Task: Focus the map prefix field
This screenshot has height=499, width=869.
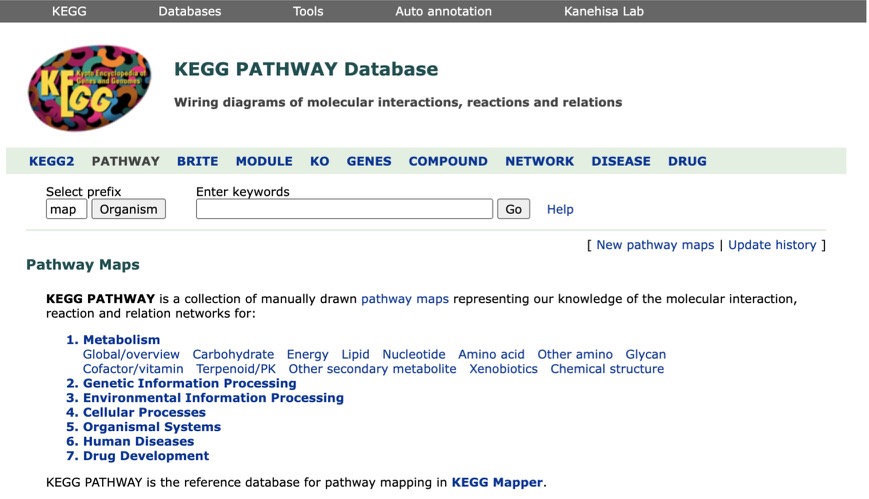Action: tap(67, 209)
